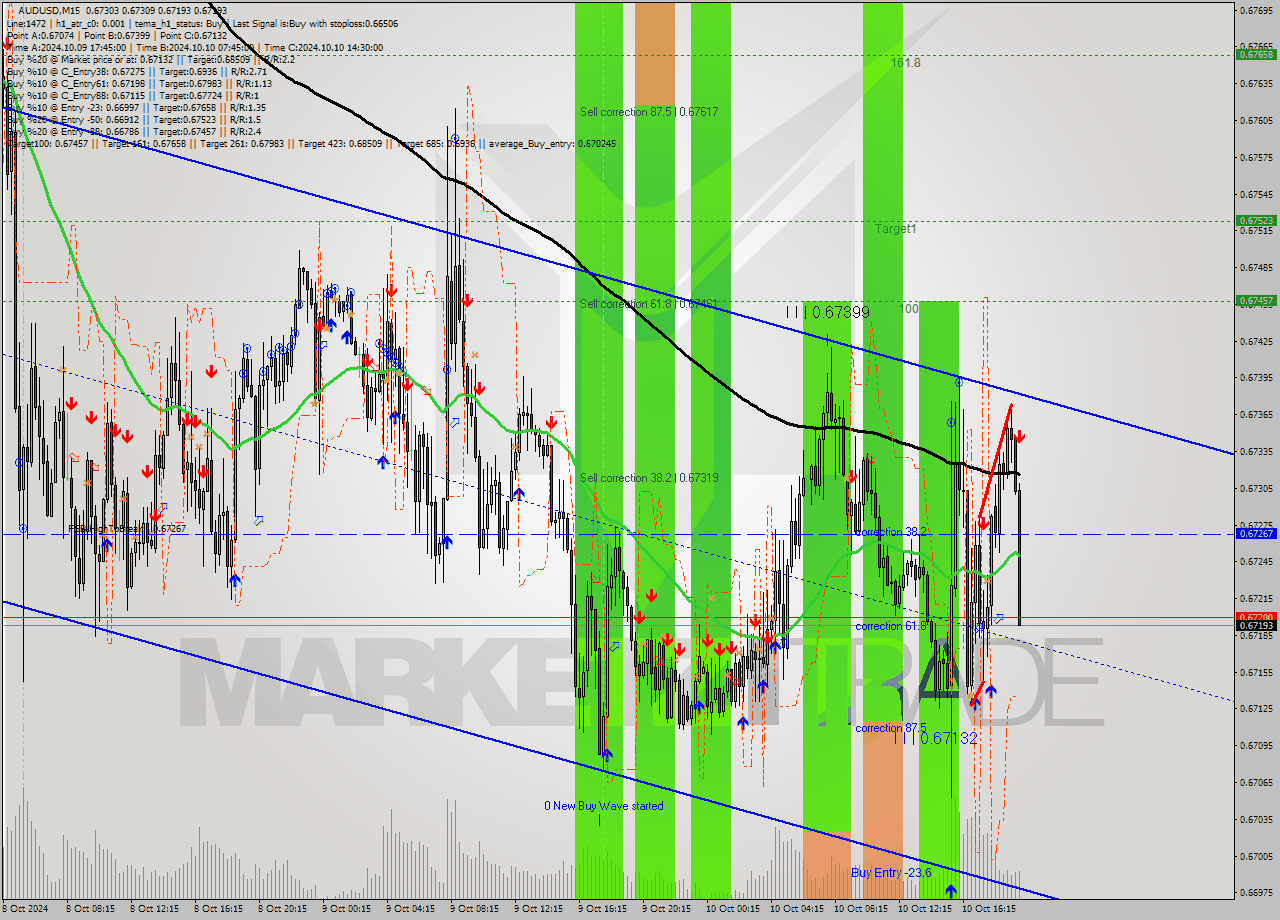The width and height of the screenshot is (1280, 920).
Task: Click the 0.67005 price axis label
Action: point(1255,856)
